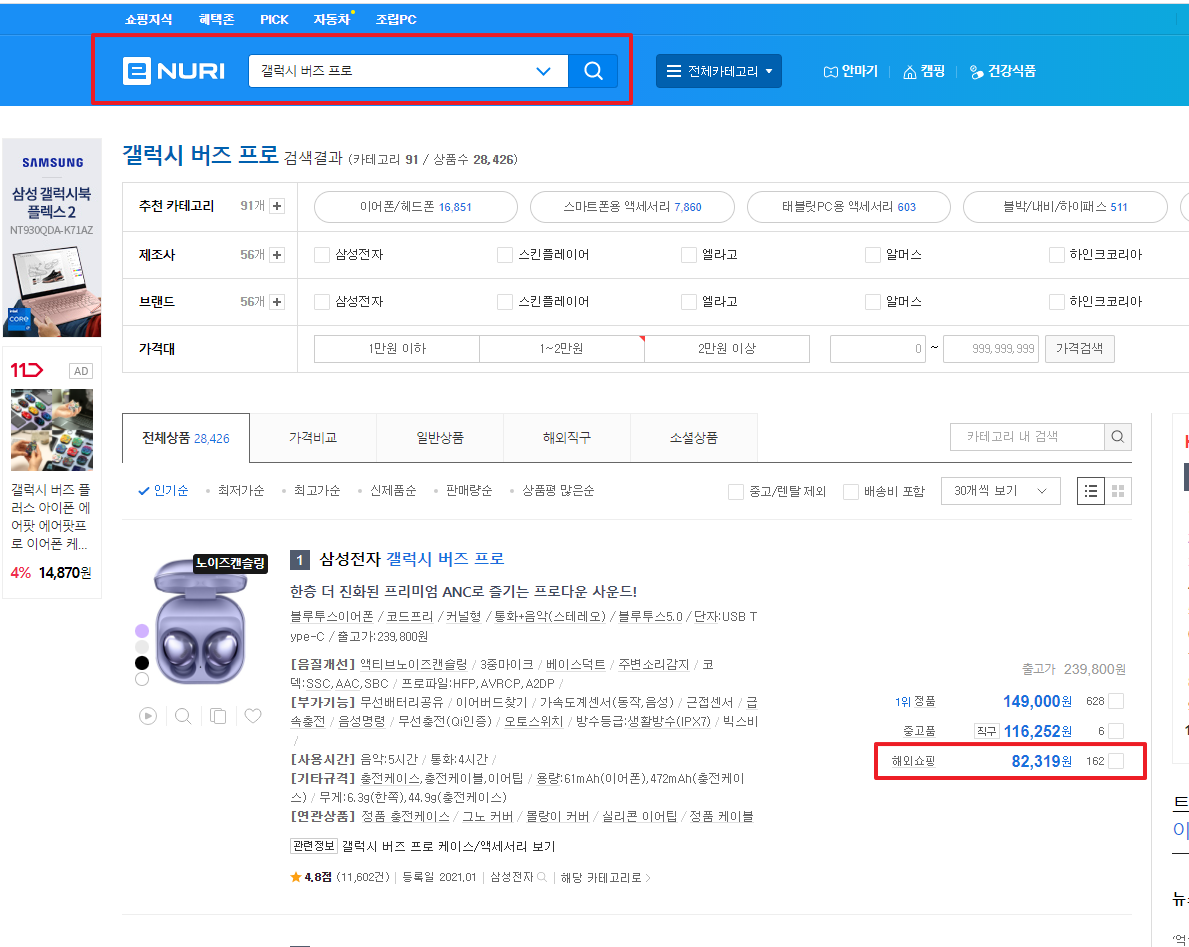Switch to 전체상품 tab
This screenshot has height=947, width=1189.
pos(186,438)
